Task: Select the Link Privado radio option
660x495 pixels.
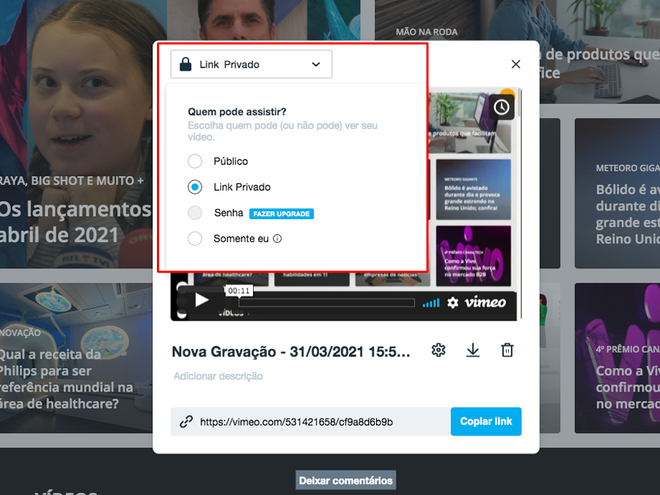Action: coord(195,187)
